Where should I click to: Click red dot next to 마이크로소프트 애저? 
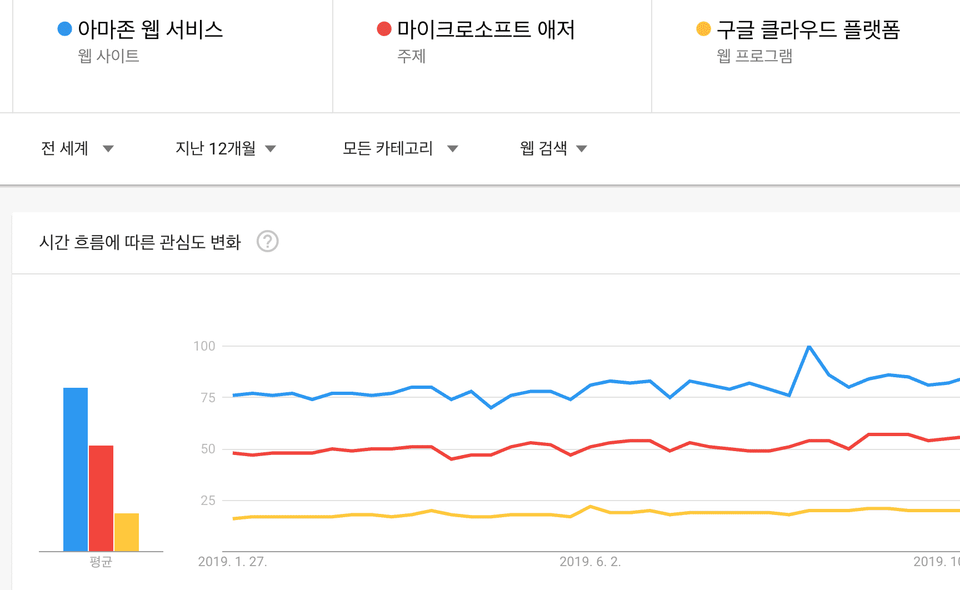pyautogui.click(x=384, y=29)
